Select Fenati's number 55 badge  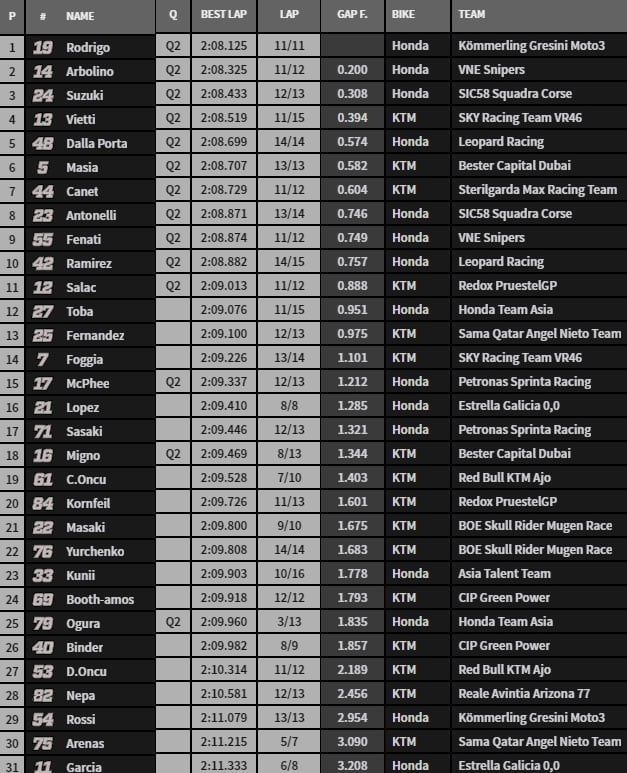(43, 239)
